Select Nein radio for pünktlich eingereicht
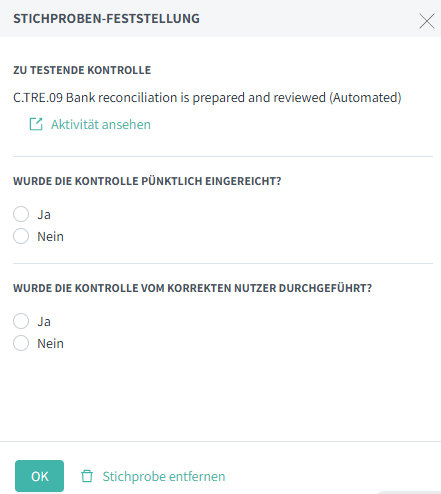The height and width of the screenshot is (494, 441). point(21,236)
